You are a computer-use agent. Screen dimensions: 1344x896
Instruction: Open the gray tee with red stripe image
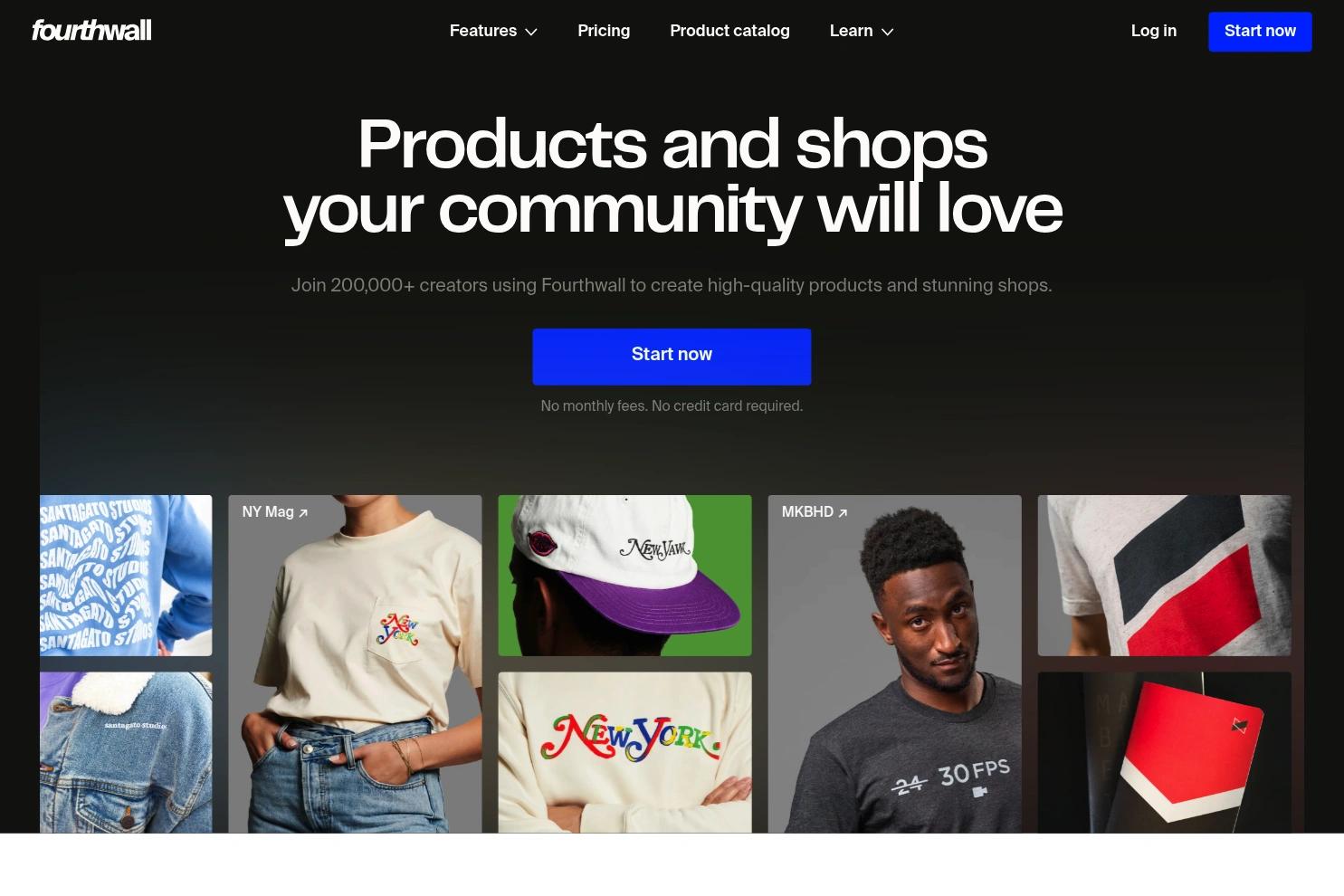tap(1164, 576)
